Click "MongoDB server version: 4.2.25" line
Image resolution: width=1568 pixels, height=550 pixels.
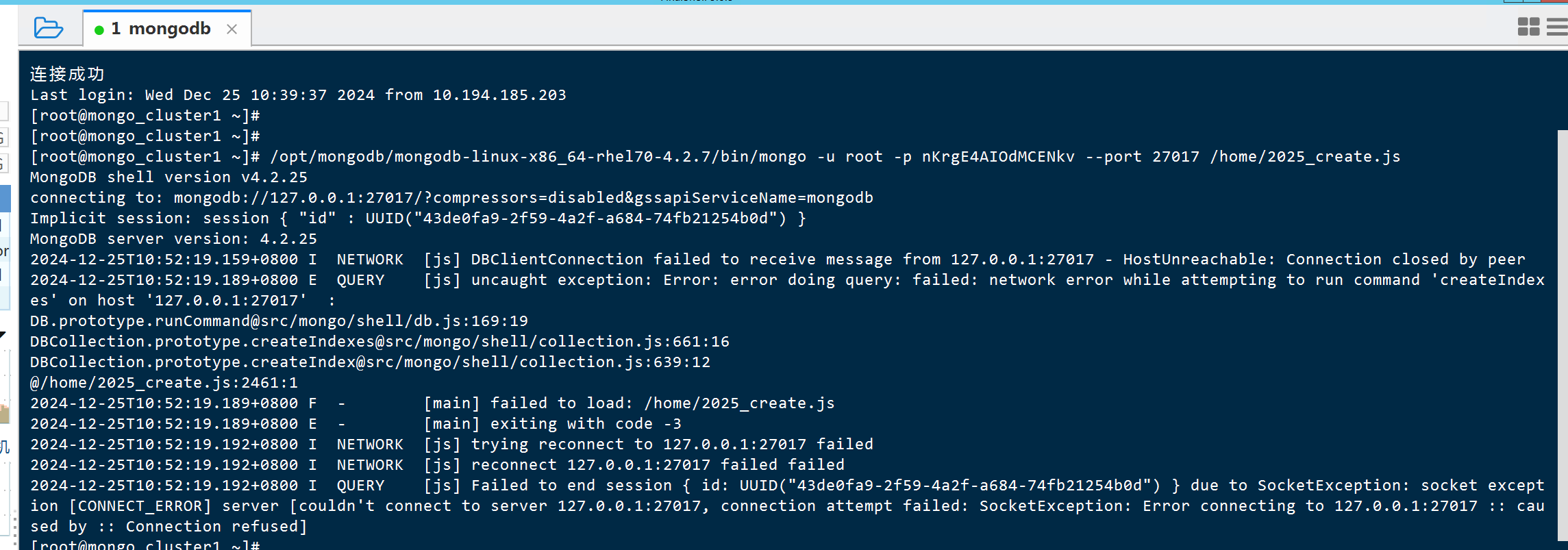pos(173,239)
